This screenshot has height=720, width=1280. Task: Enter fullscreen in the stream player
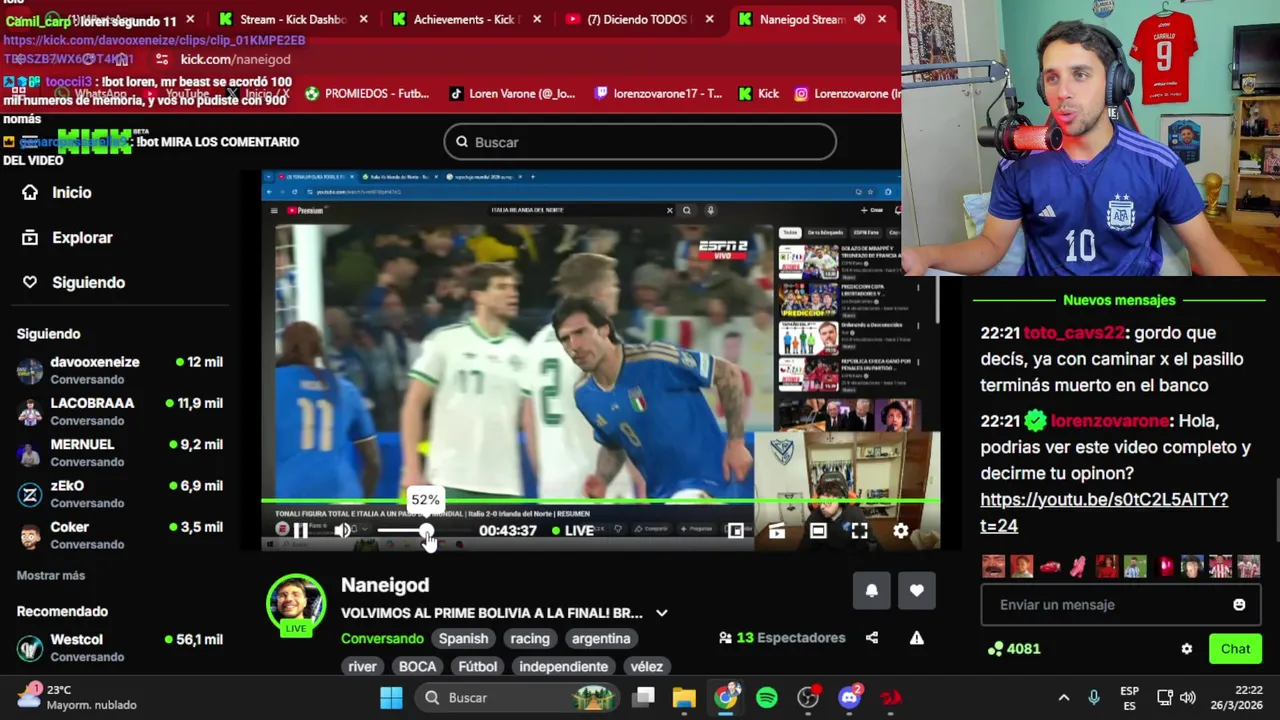pos(859,531)
